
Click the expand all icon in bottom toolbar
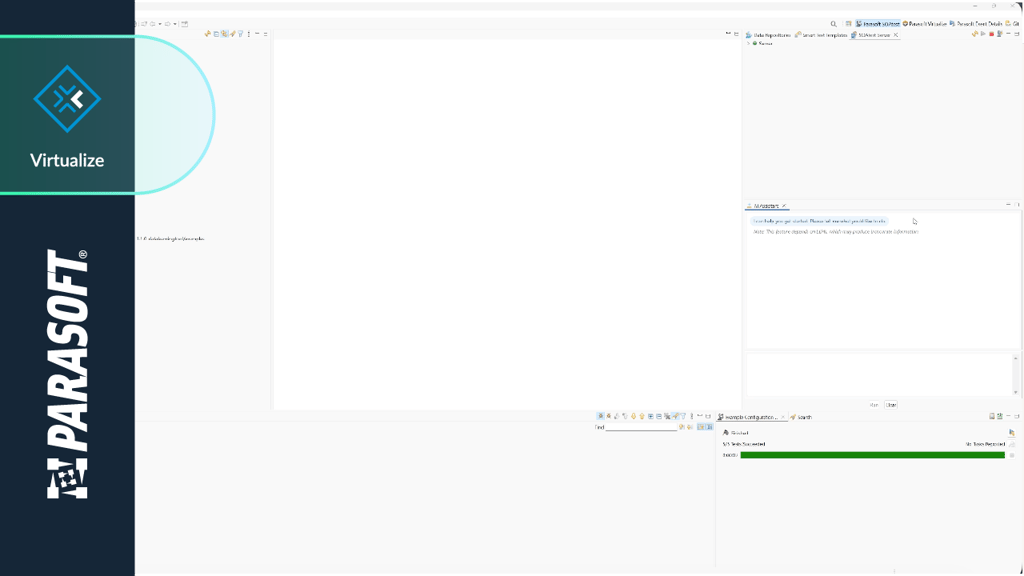click(650, 416)
